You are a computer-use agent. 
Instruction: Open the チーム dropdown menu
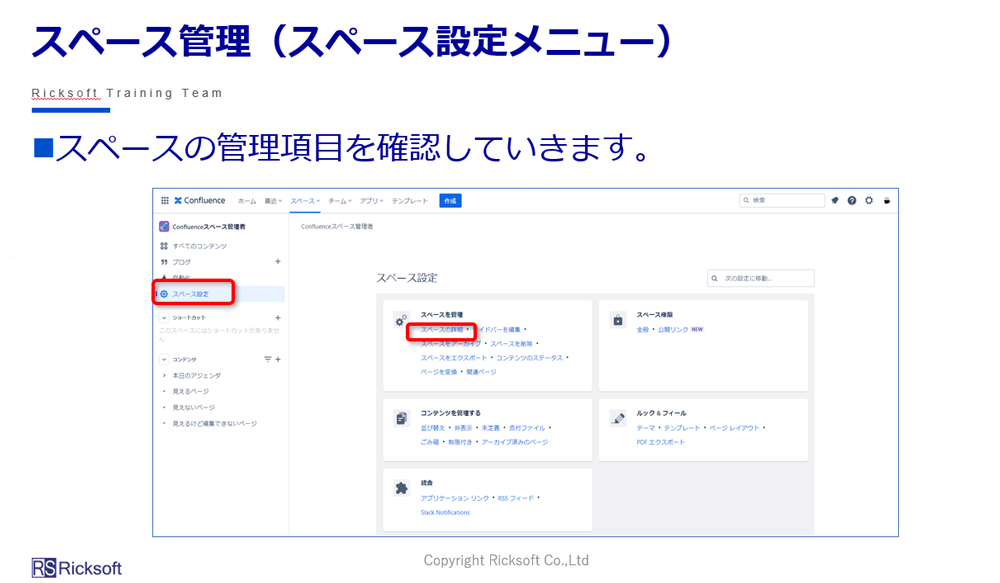[340, 201]
